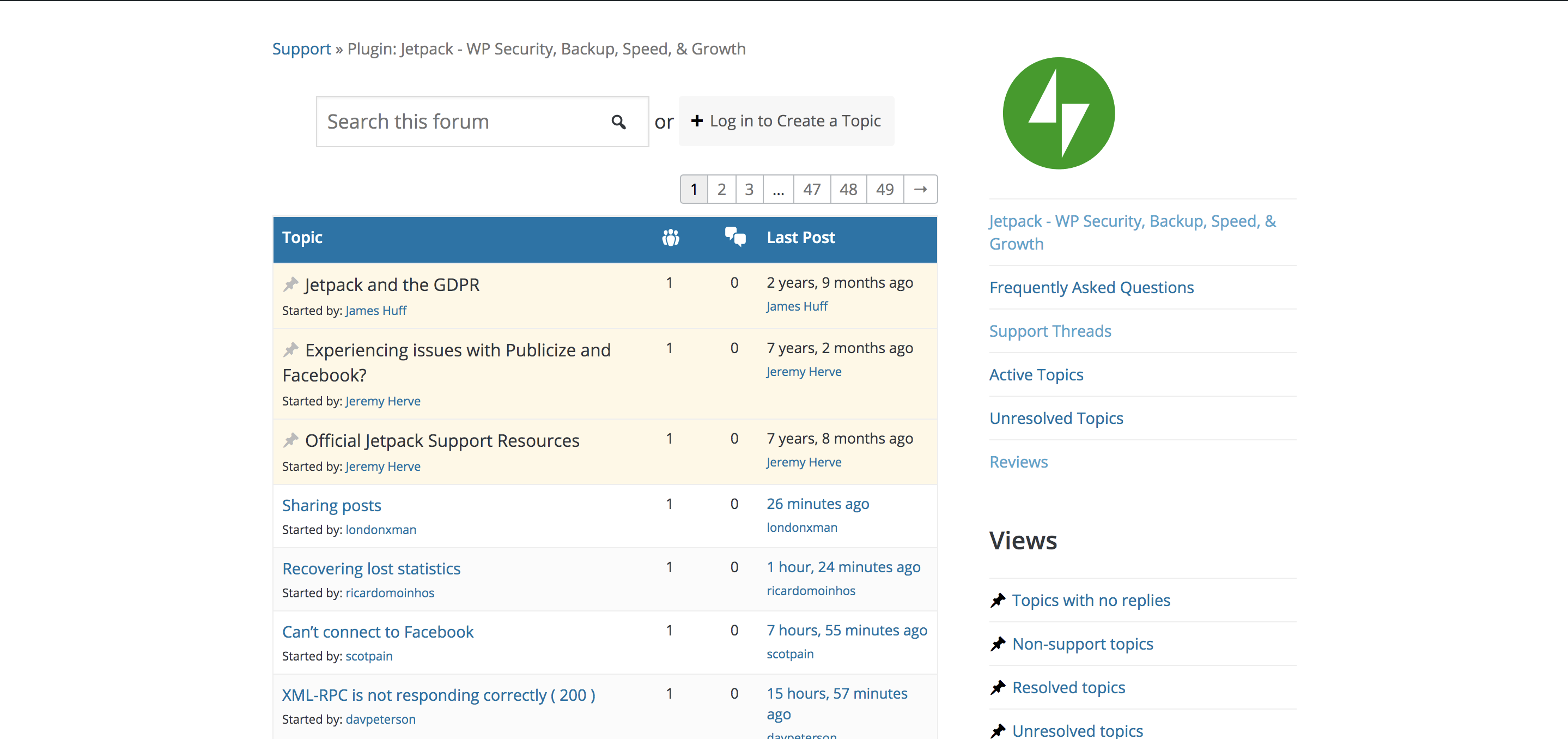Screen dimensions: 1568x739
Task: Expand the ellipsis pagination menu
Action: [x=778, y=188]
